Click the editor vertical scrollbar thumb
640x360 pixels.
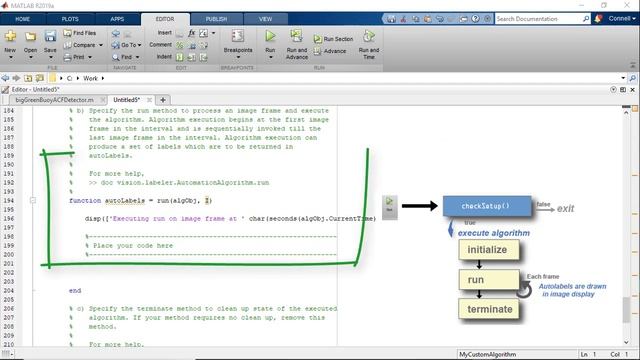tap(627, 310)
